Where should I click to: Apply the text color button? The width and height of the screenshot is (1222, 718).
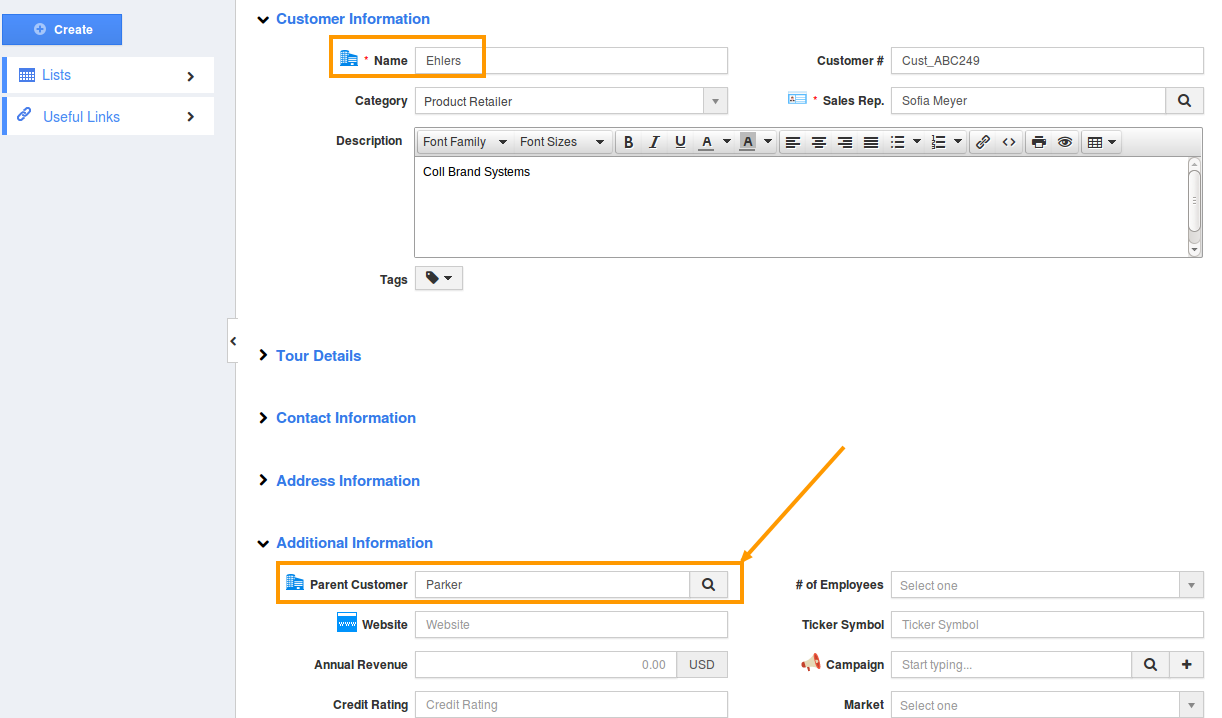coord(706,142)
